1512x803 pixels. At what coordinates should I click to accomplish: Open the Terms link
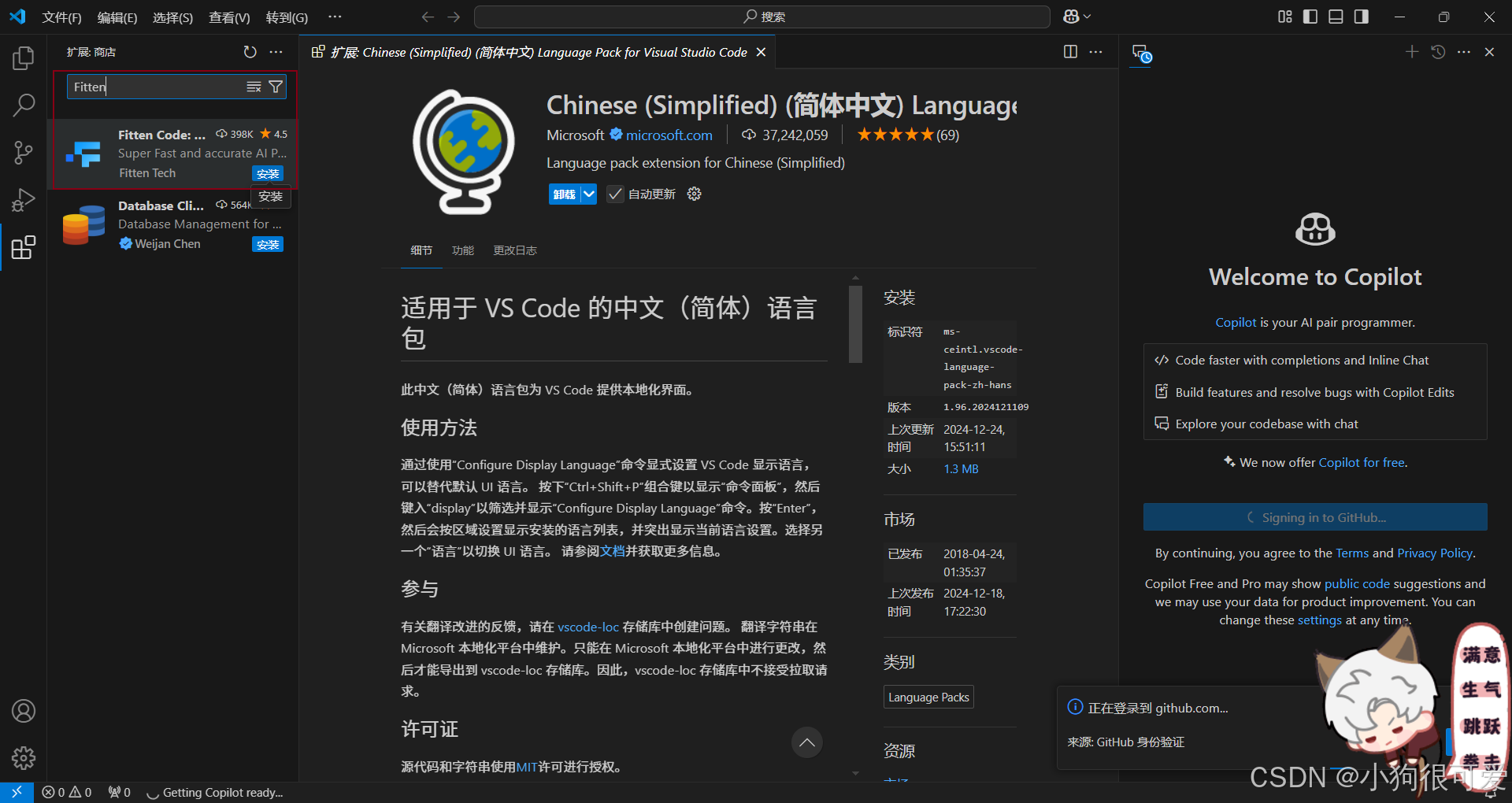coord(1352,553)
